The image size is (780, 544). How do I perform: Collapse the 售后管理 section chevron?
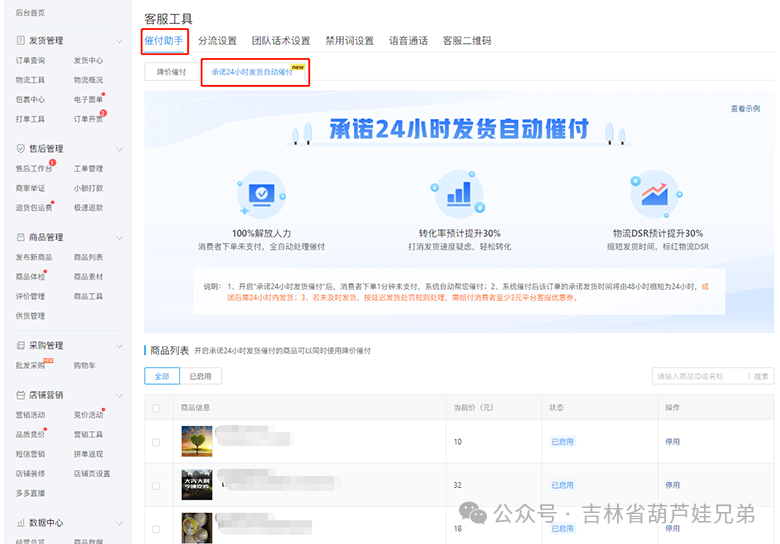(x=119, y=149)
